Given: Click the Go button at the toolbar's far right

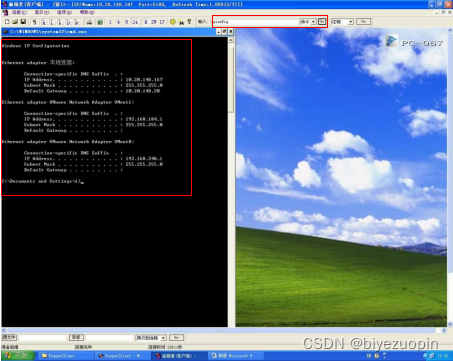Looking at the screenshot, I should pos(364,21).
